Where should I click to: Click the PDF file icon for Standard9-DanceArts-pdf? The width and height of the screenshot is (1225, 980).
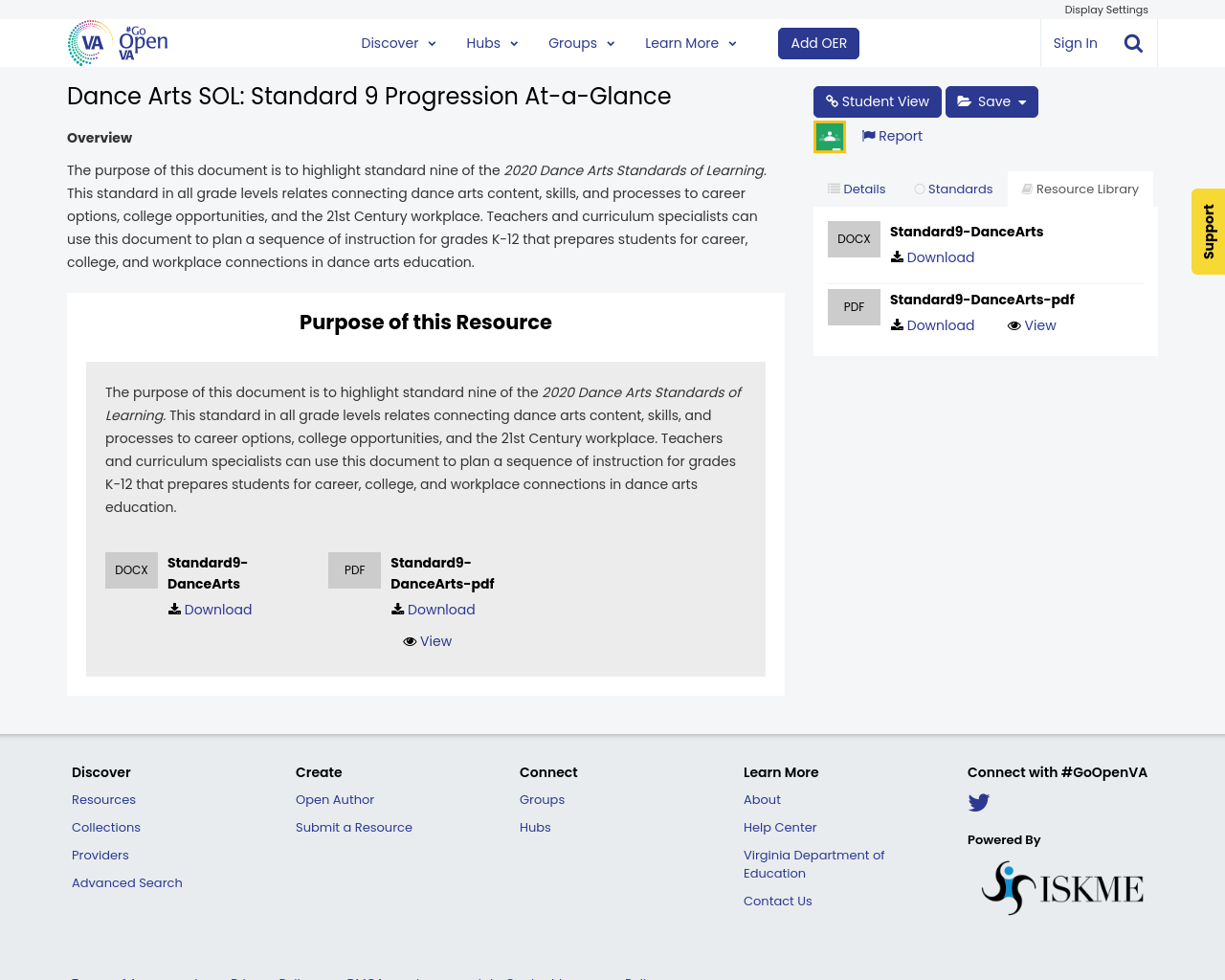coord(854,305)
